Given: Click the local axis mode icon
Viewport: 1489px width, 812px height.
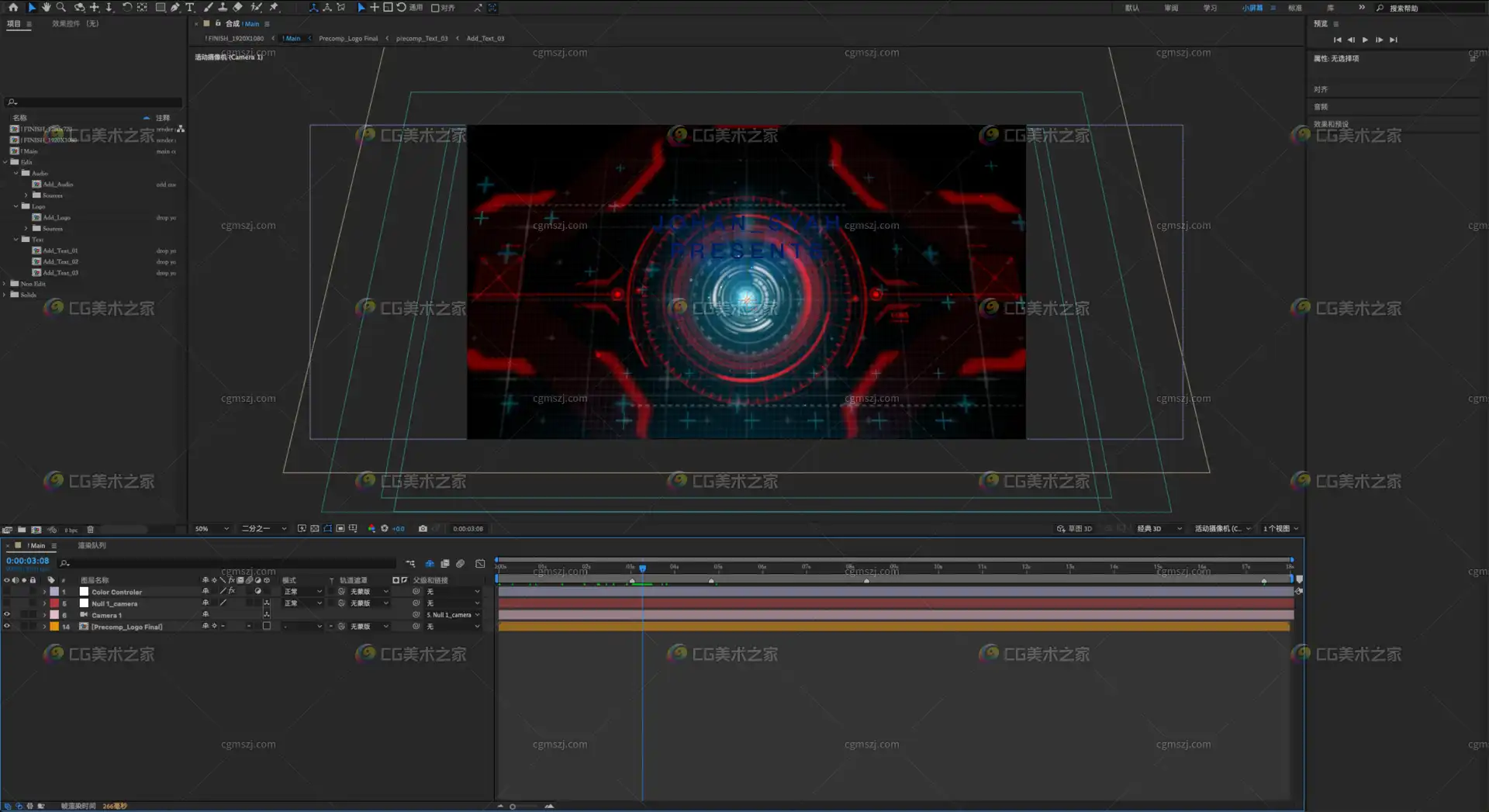Looking at the screenshot, I should click(x=313, y=7).
